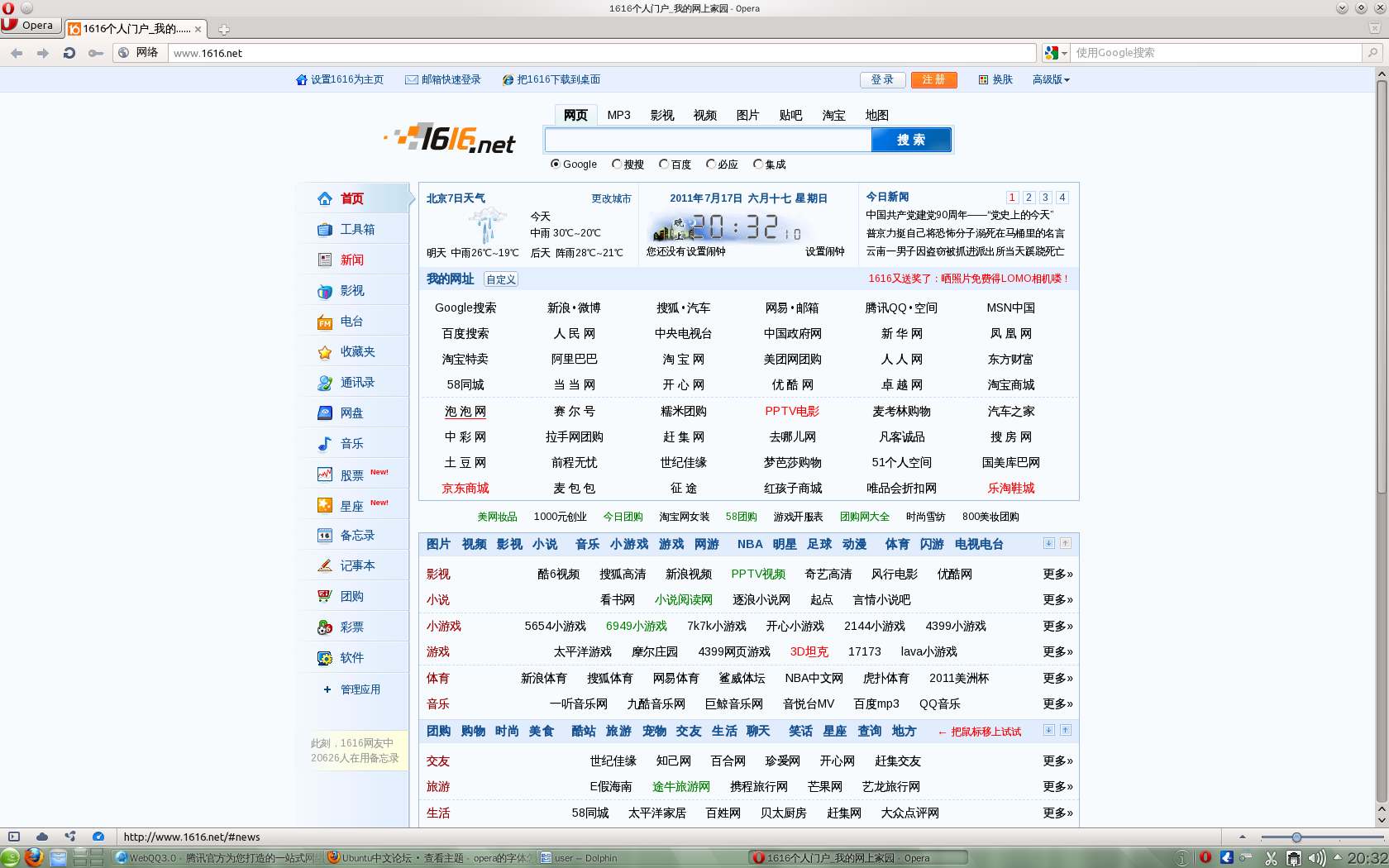Screen dimensions: 1389x868
Task: Select the 地图 search tab
Action: [x=876, y=115]
